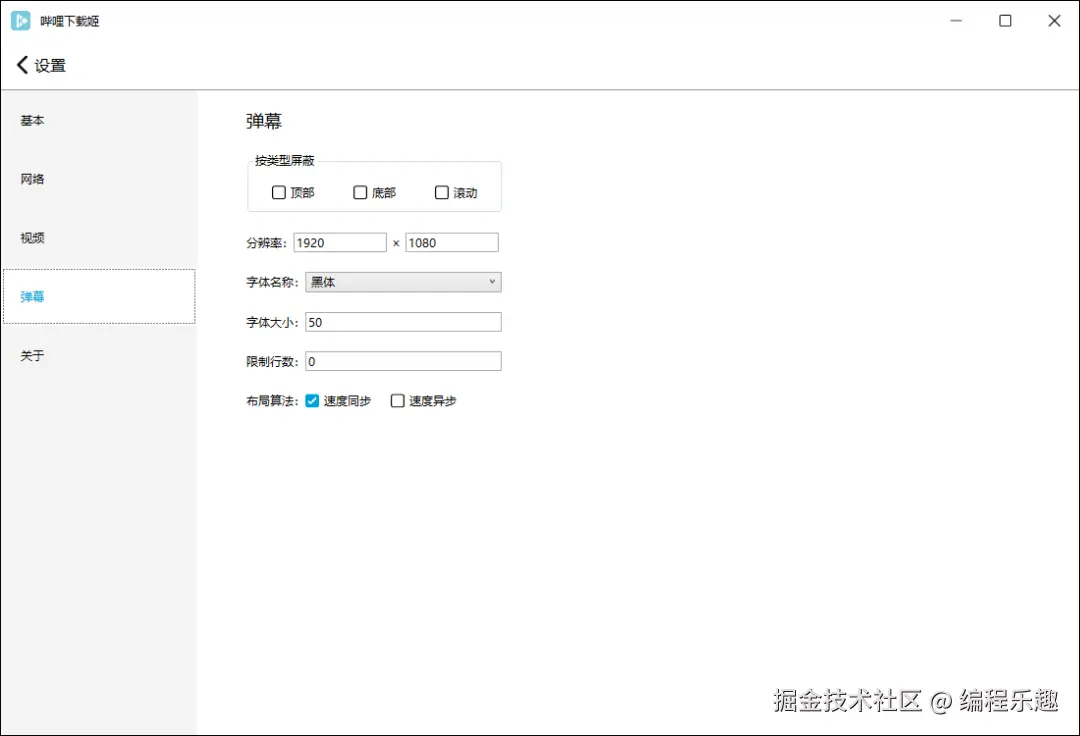Switch to the 基本 settings tab
The width and height of the screenshot is (1080, 736).
[x=31, y=120]
